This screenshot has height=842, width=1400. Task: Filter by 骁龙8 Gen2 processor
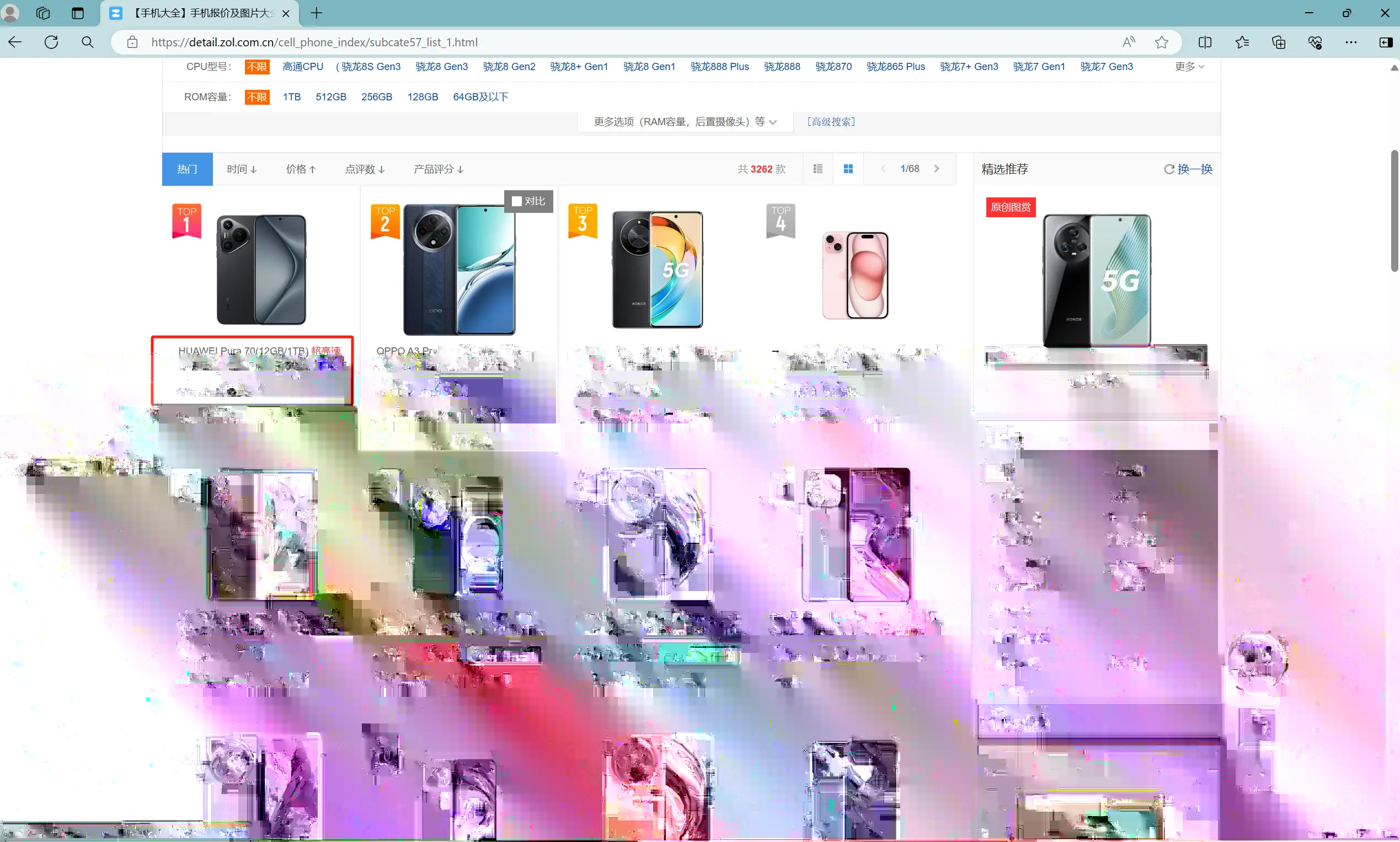(509, 67)
